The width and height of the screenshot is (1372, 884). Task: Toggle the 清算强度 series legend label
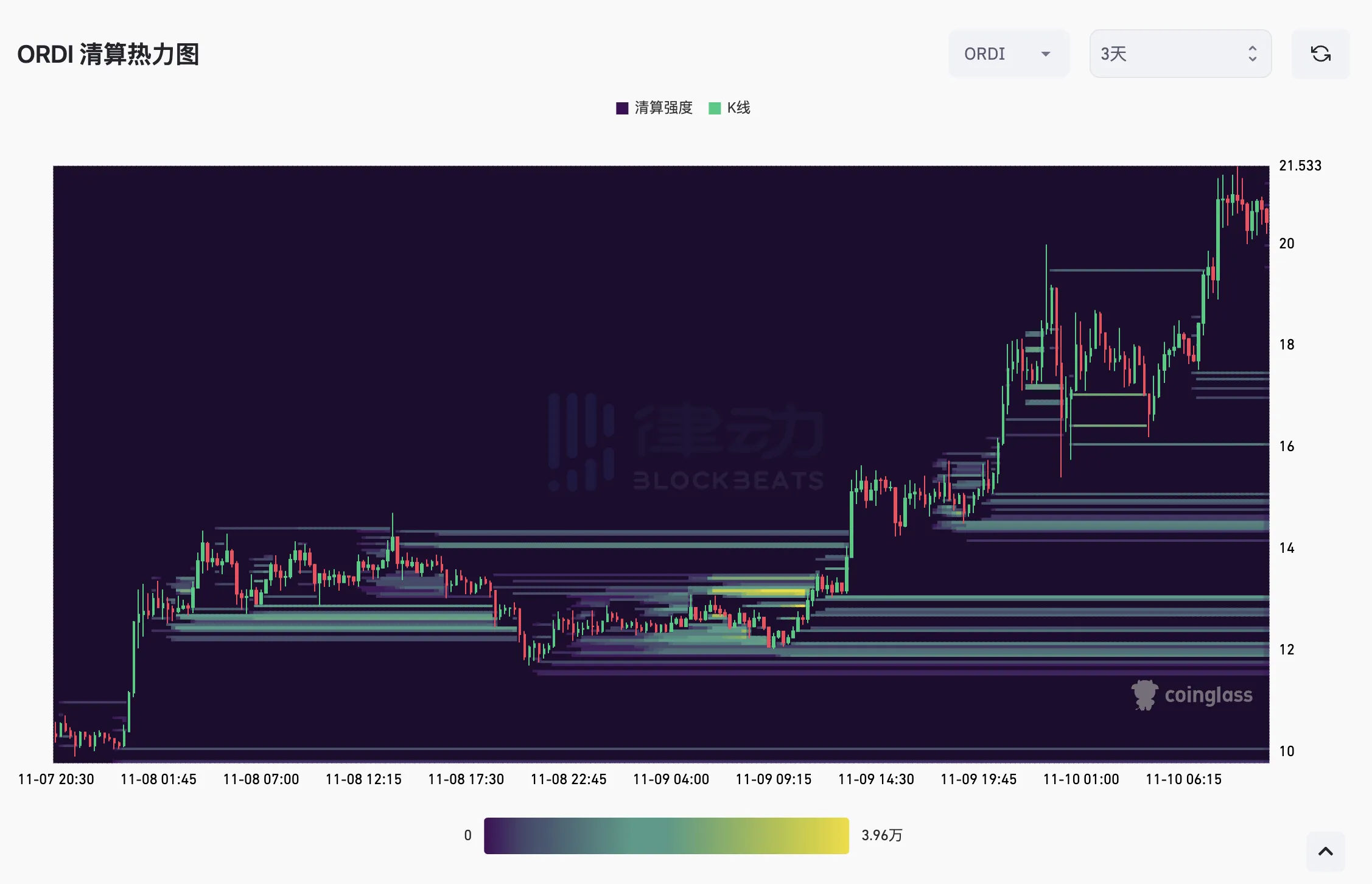pyautogui.click(x=663, y=108)
